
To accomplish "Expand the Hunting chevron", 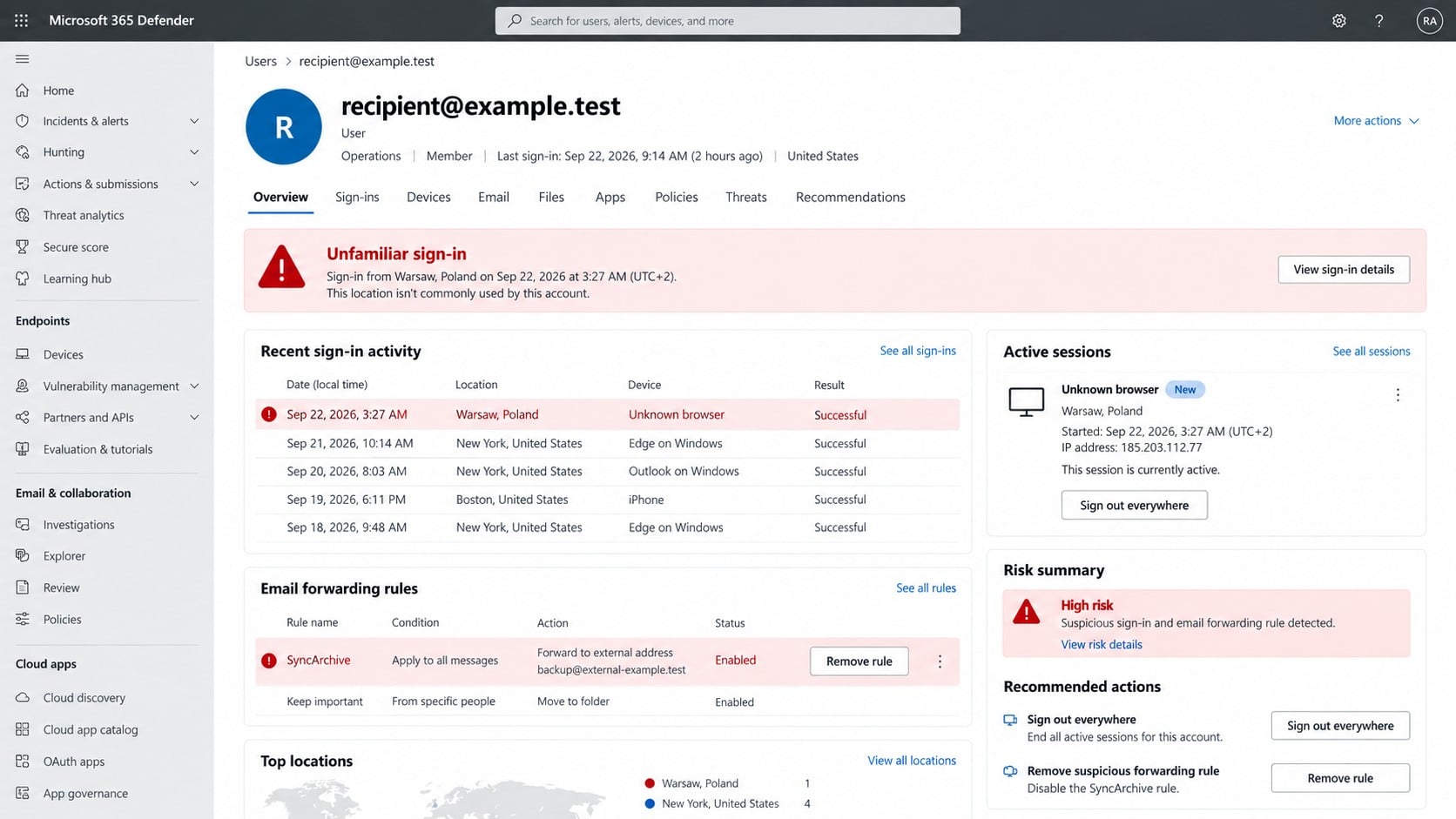I will pos(194,152).
